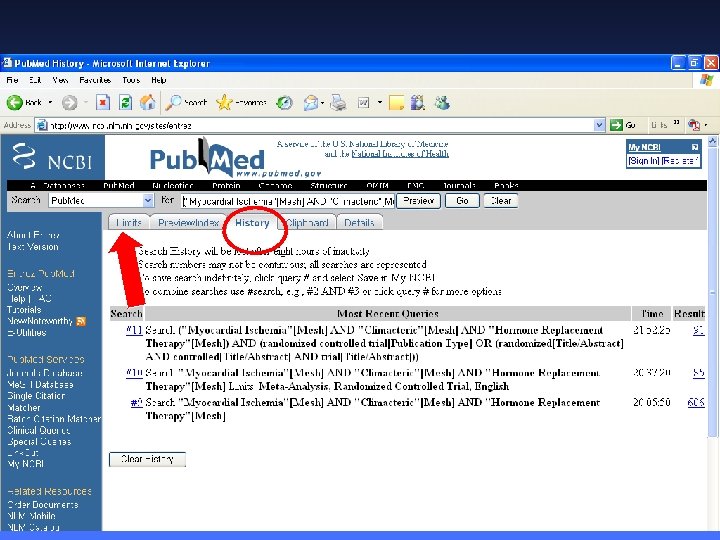The height and width of the screenshot is (540, 720).
Task: Click the Edit document toolbar icon
Action: pos(364,102)
